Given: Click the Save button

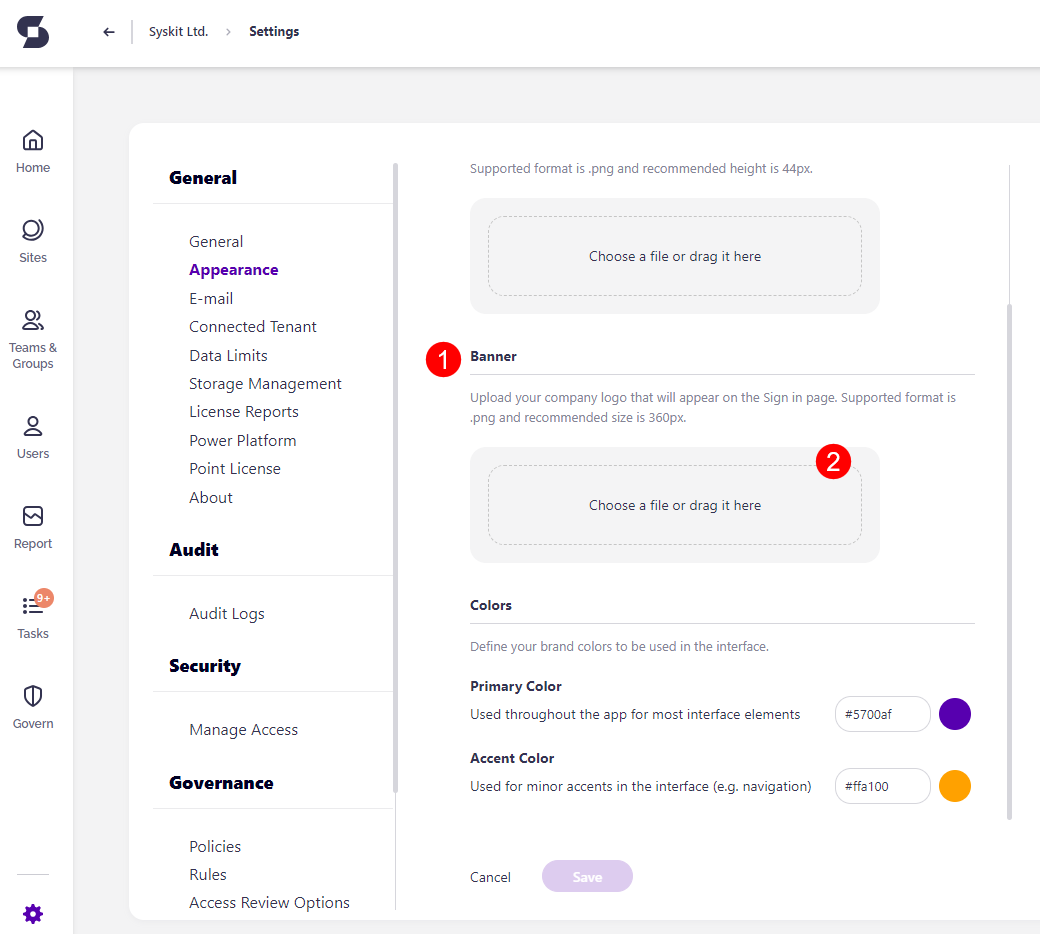Looking at the screenshot, I should pyautogui.click(x=587, y=877).
